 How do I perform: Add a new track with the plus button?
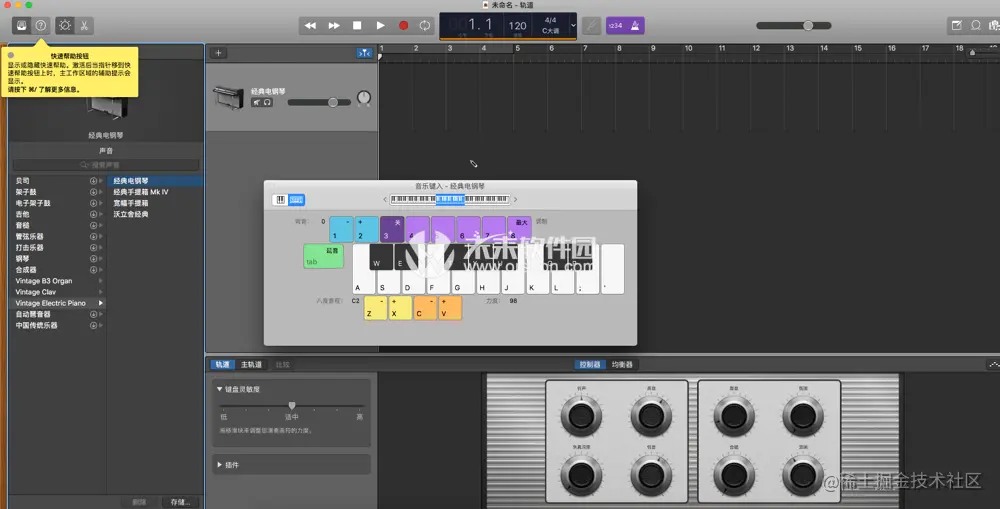(218, 53)
